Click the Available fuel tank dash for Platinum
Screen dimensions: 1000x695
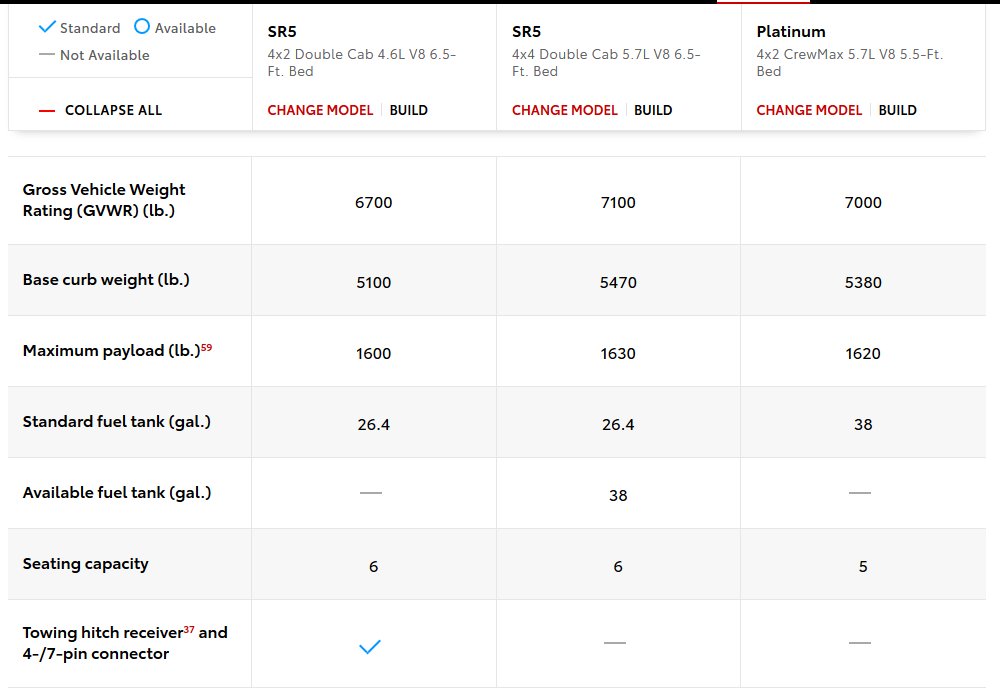860,493
